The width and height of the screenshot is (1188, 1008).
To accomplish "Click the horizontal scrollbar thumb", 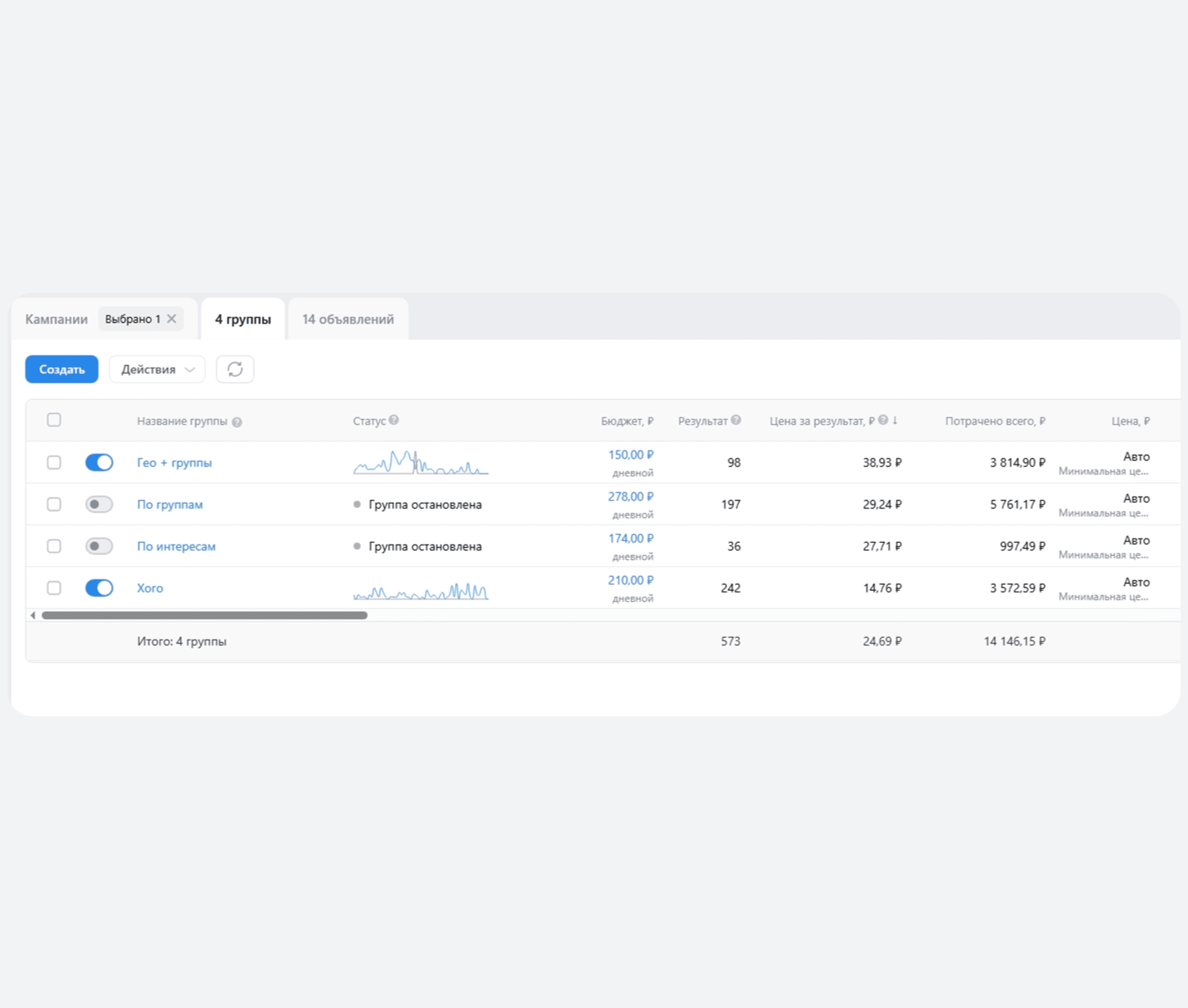I will coord(204,615).
